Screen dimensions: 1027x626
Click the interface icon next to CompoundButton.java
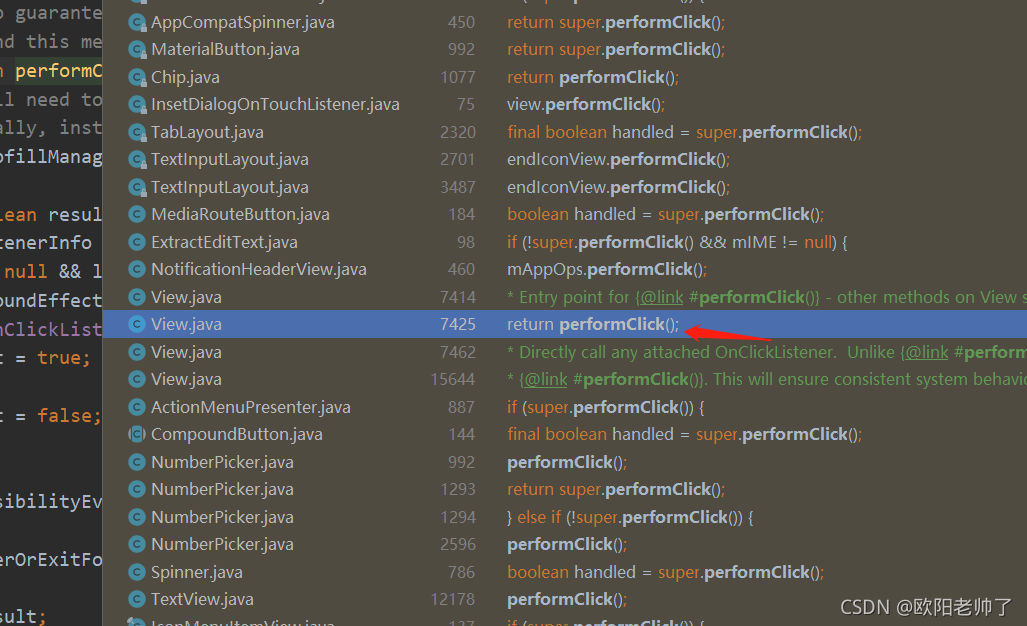click(x=136, y=434)
